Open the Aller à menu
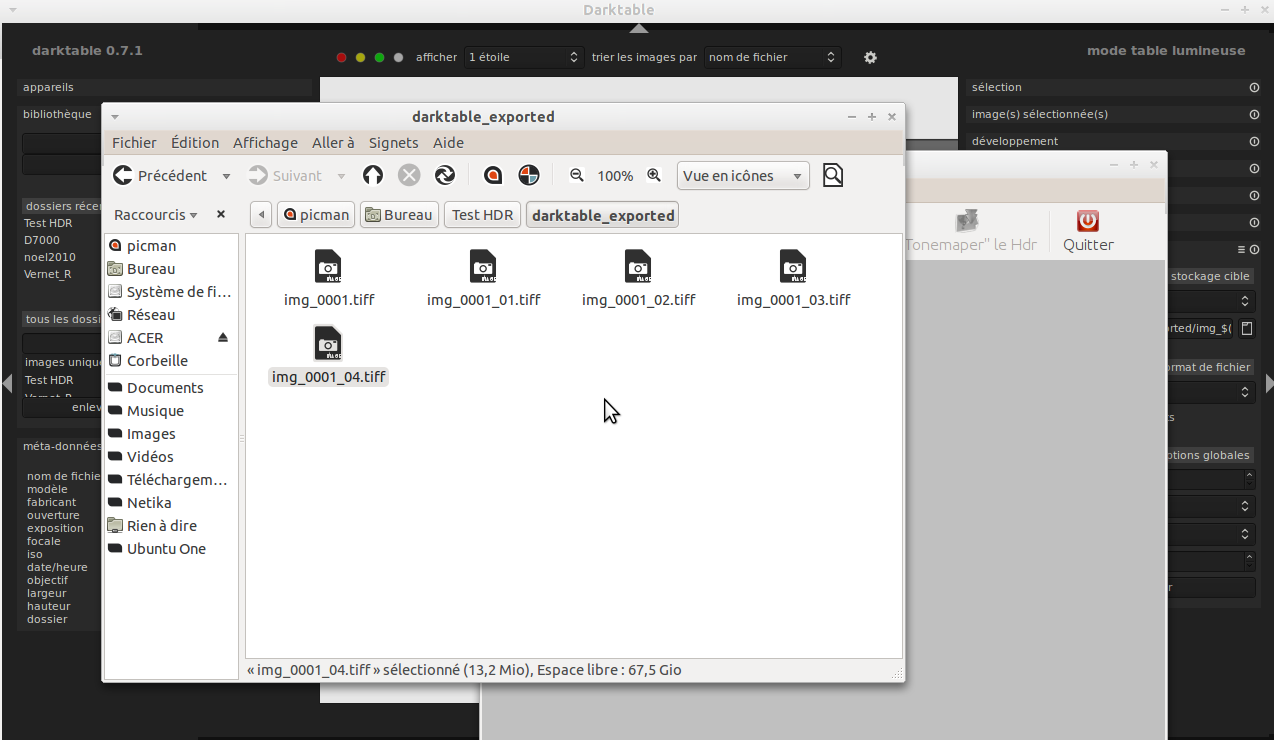1274x740 pixels. 333,143
